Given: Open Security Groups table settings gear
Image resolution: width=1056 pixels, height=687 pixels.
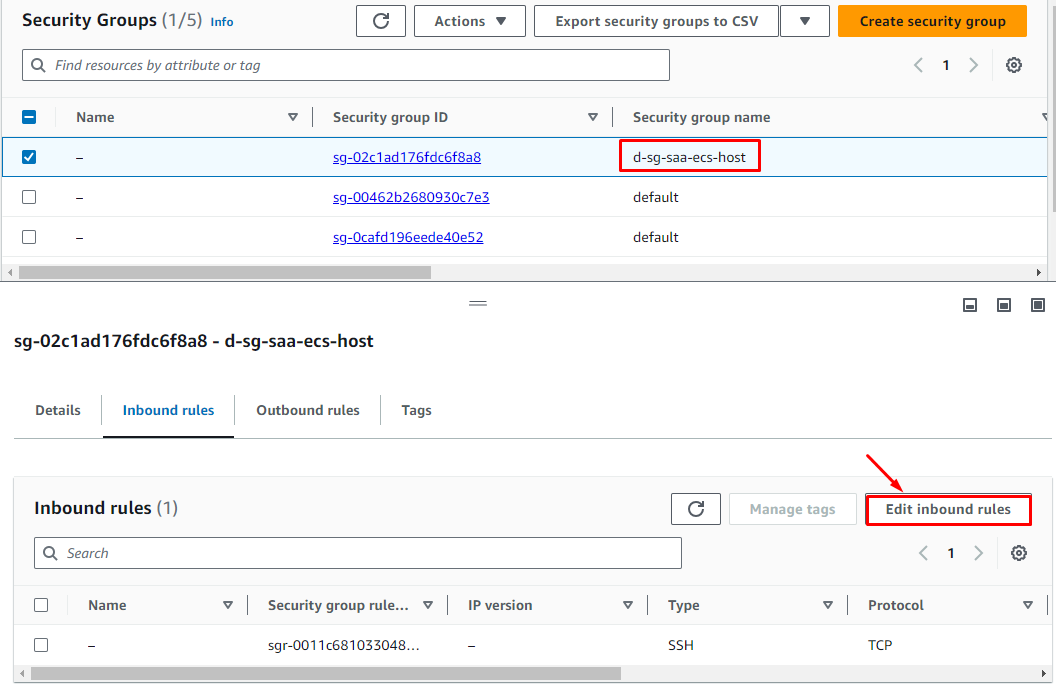Looking at the screenshot, I should point(1013,65).
